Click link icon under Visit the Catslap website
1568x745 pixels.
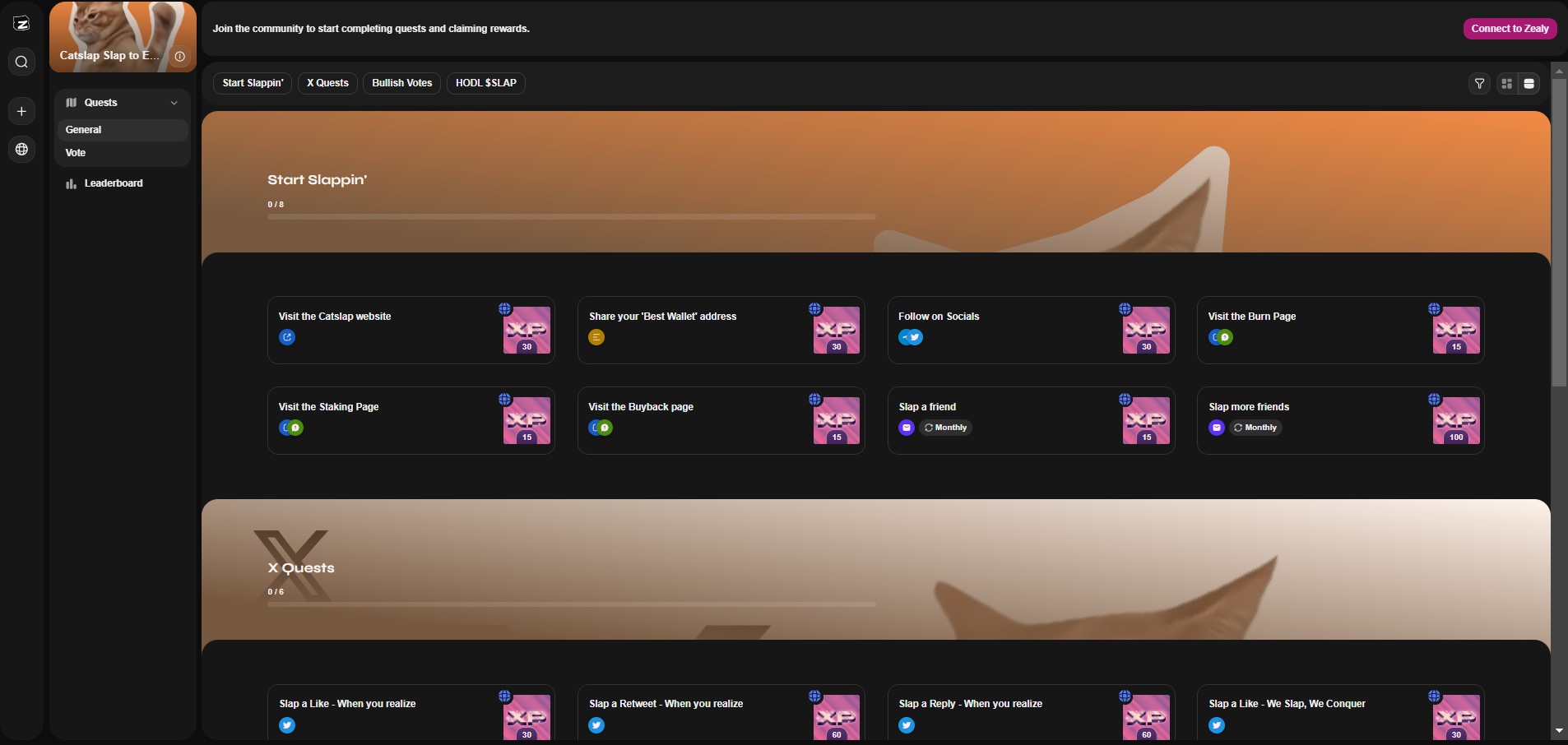coord(287,337)
